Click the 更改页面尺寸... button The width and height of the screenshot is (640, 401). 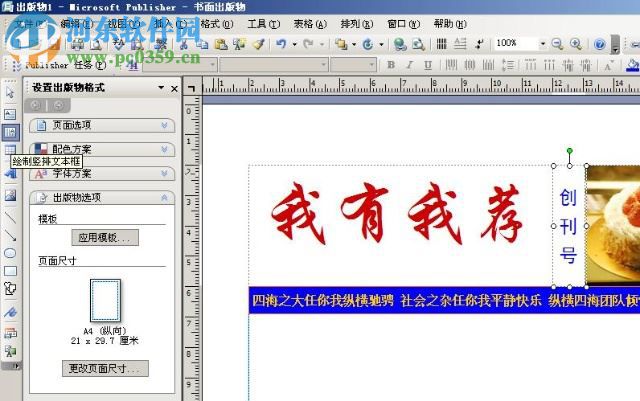105,368
